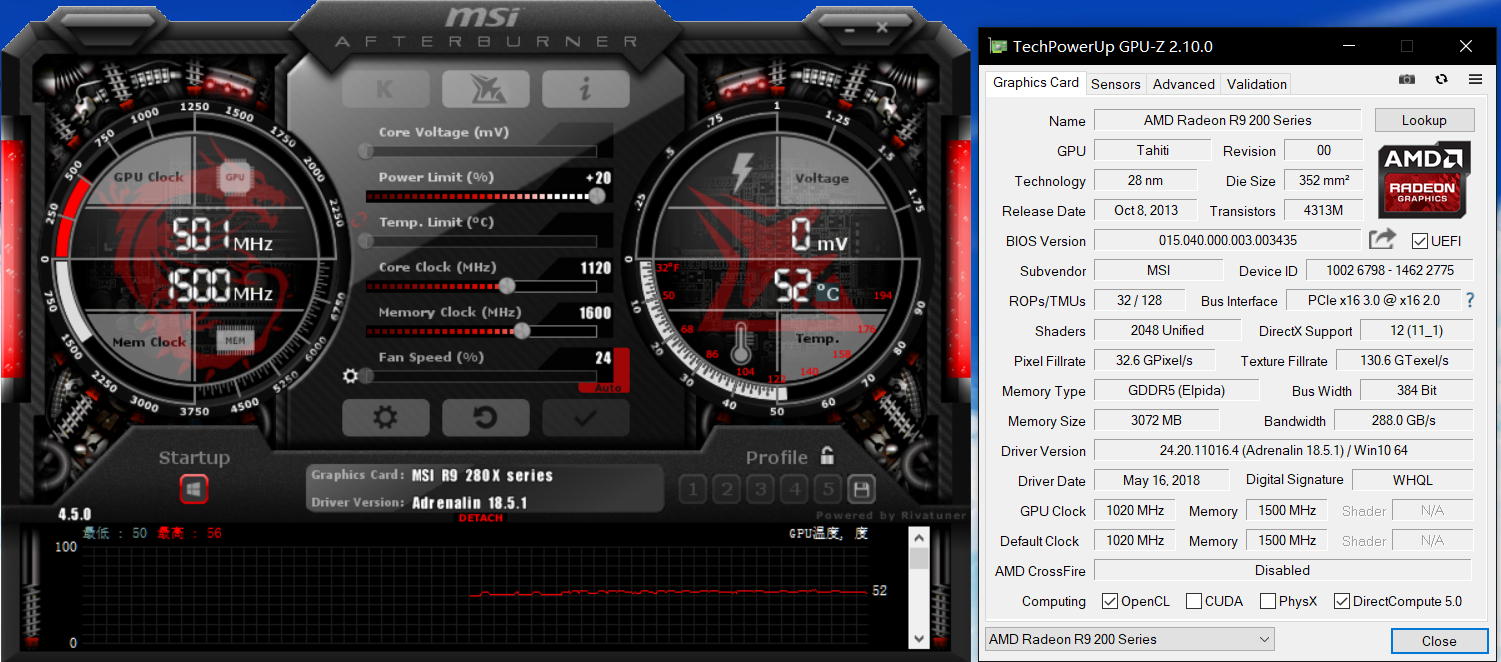The width and height of the screenshot is (1501, 662).
Task: Select Afterburner profile slot 5
Action: click(827, 489)
